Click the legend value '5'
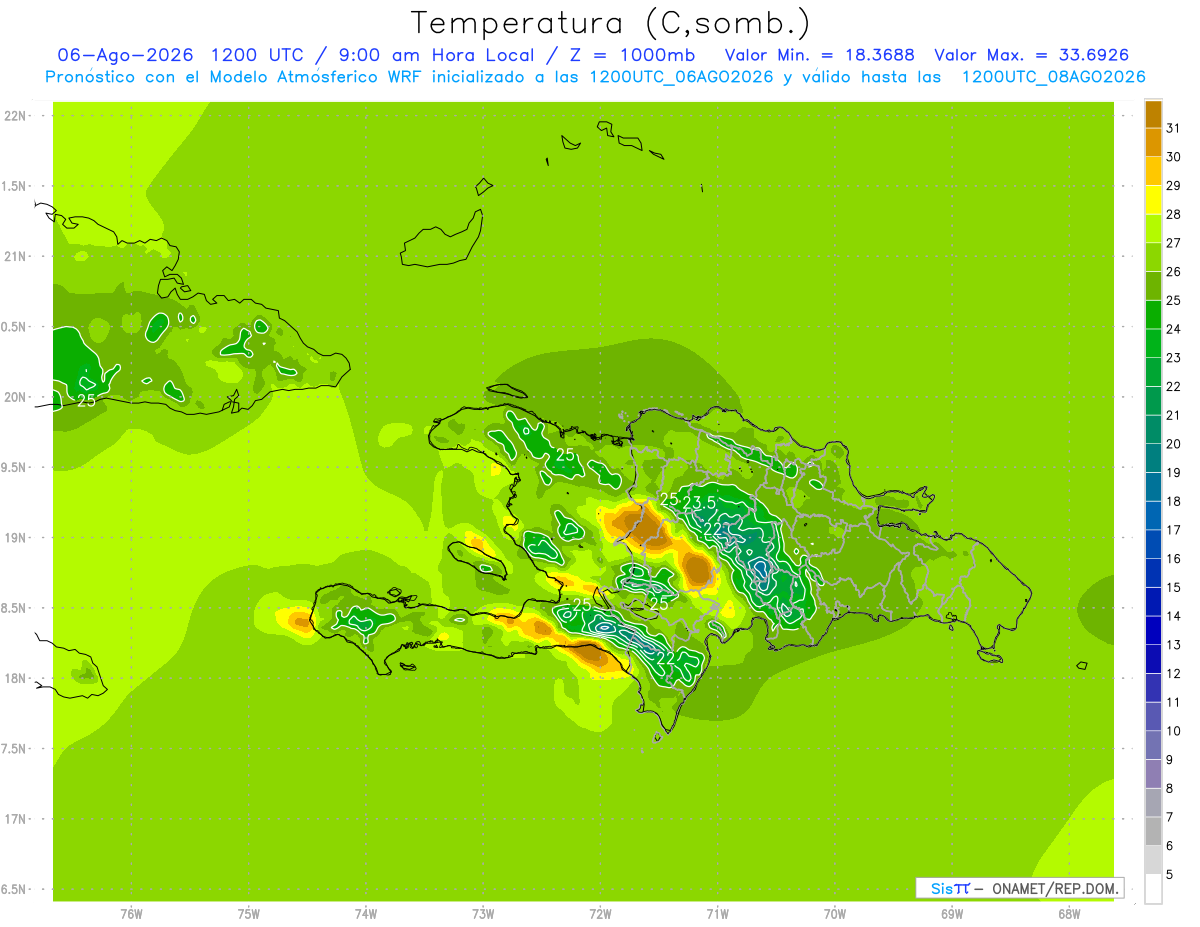The height and width of the screenshot is (927, 1200). pos(1169,875)
